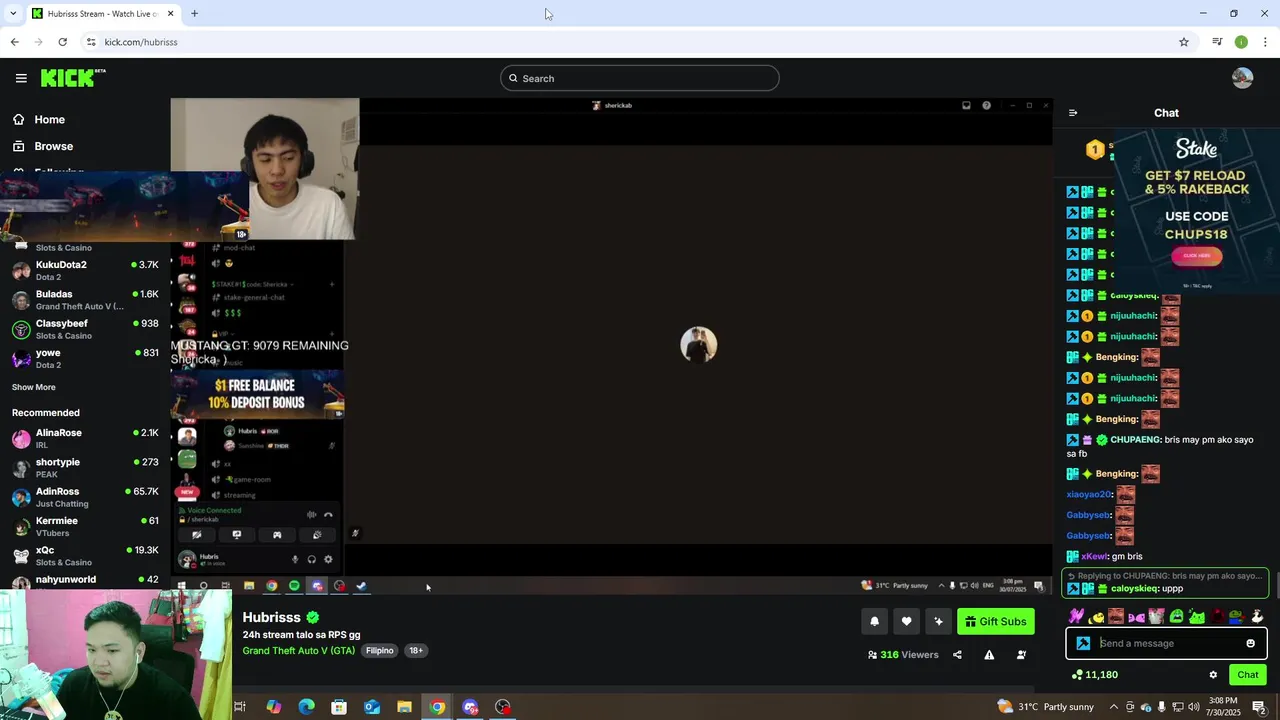This screenshot has height=720, width=1280.
Task: Click the report warning triangle icon
Action: (x=989, y=655)
